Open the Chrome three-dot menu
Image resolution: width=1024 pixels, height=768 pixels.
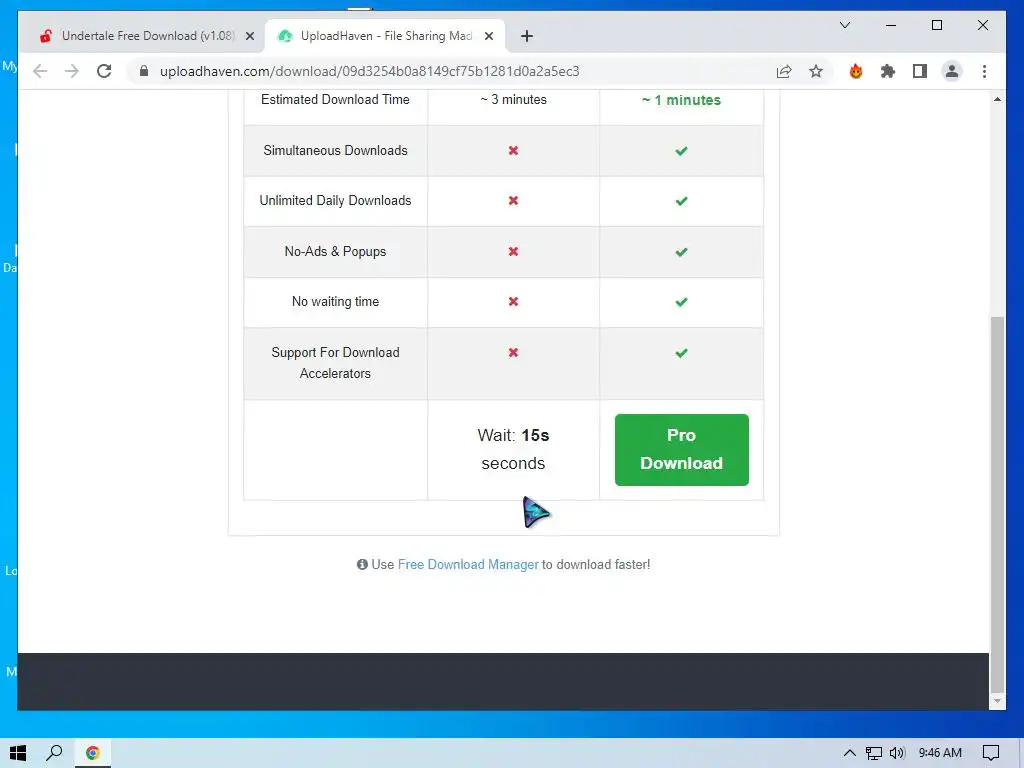tap(984, 71)
